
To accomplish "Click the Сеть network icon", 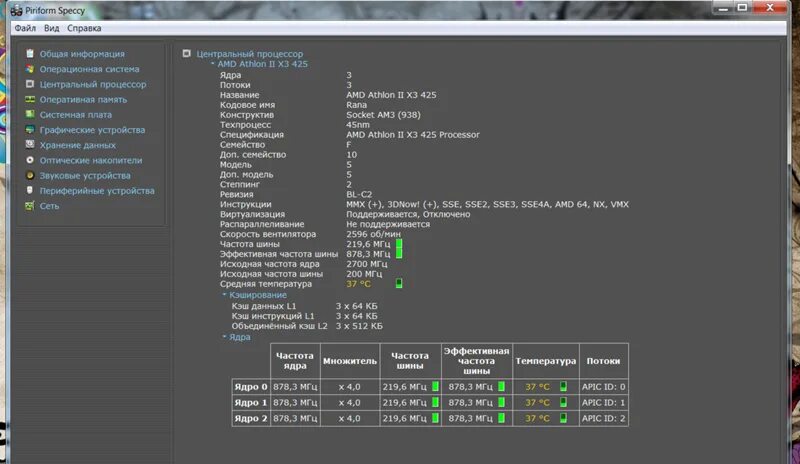I will 30,206.
